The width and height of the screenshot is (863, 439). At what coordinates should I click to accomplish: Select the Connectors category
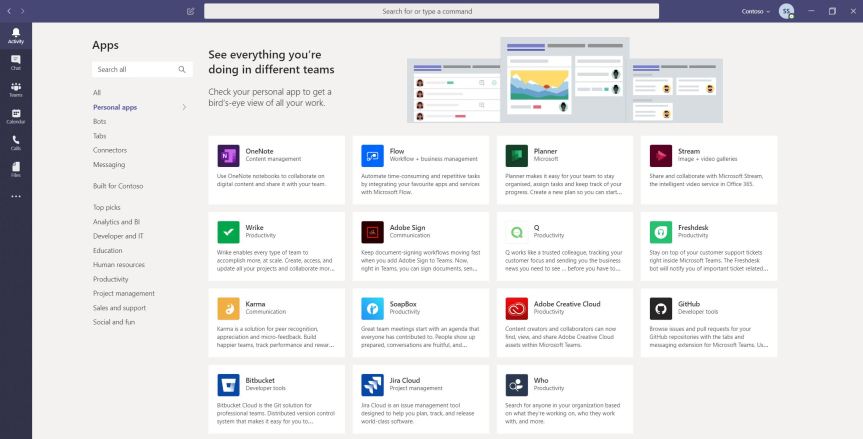[x=109, y=150]
